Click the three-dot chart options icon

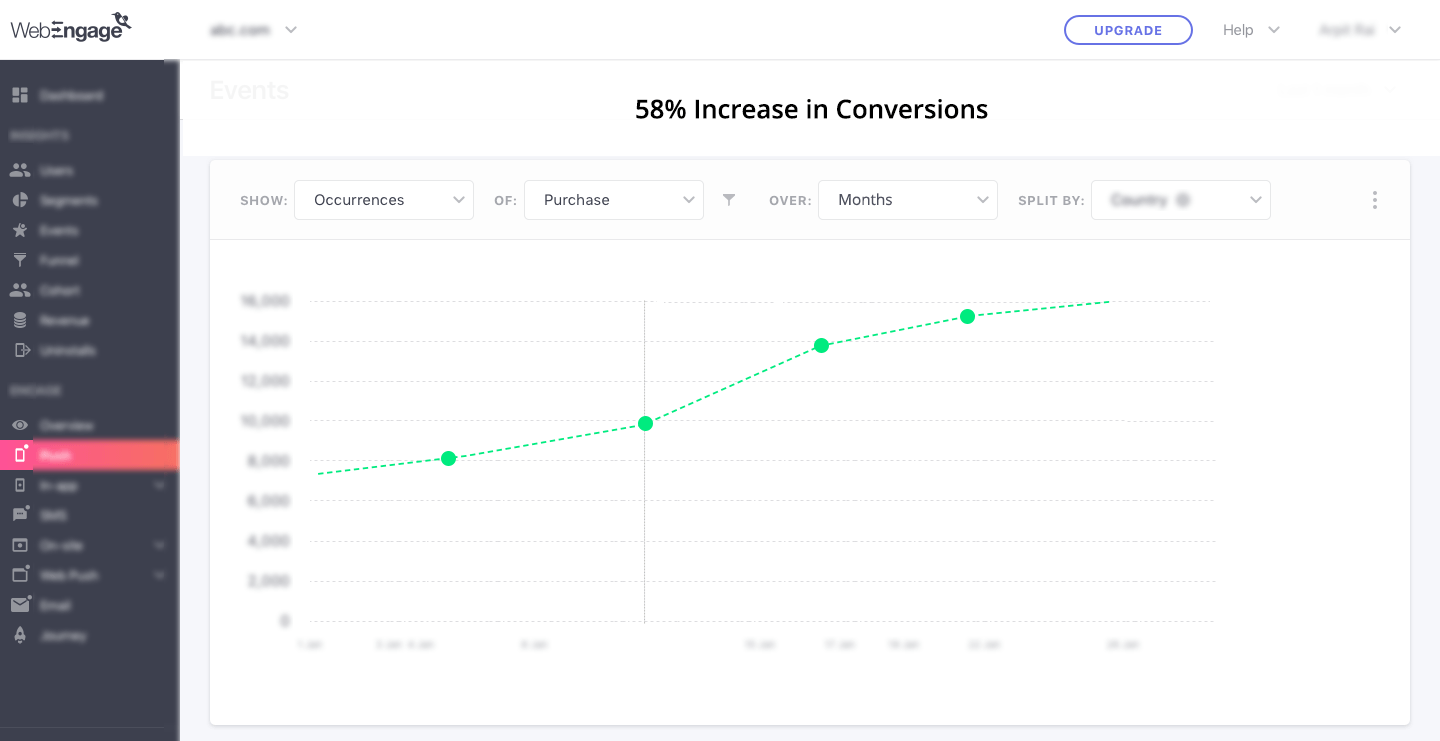1375,199
